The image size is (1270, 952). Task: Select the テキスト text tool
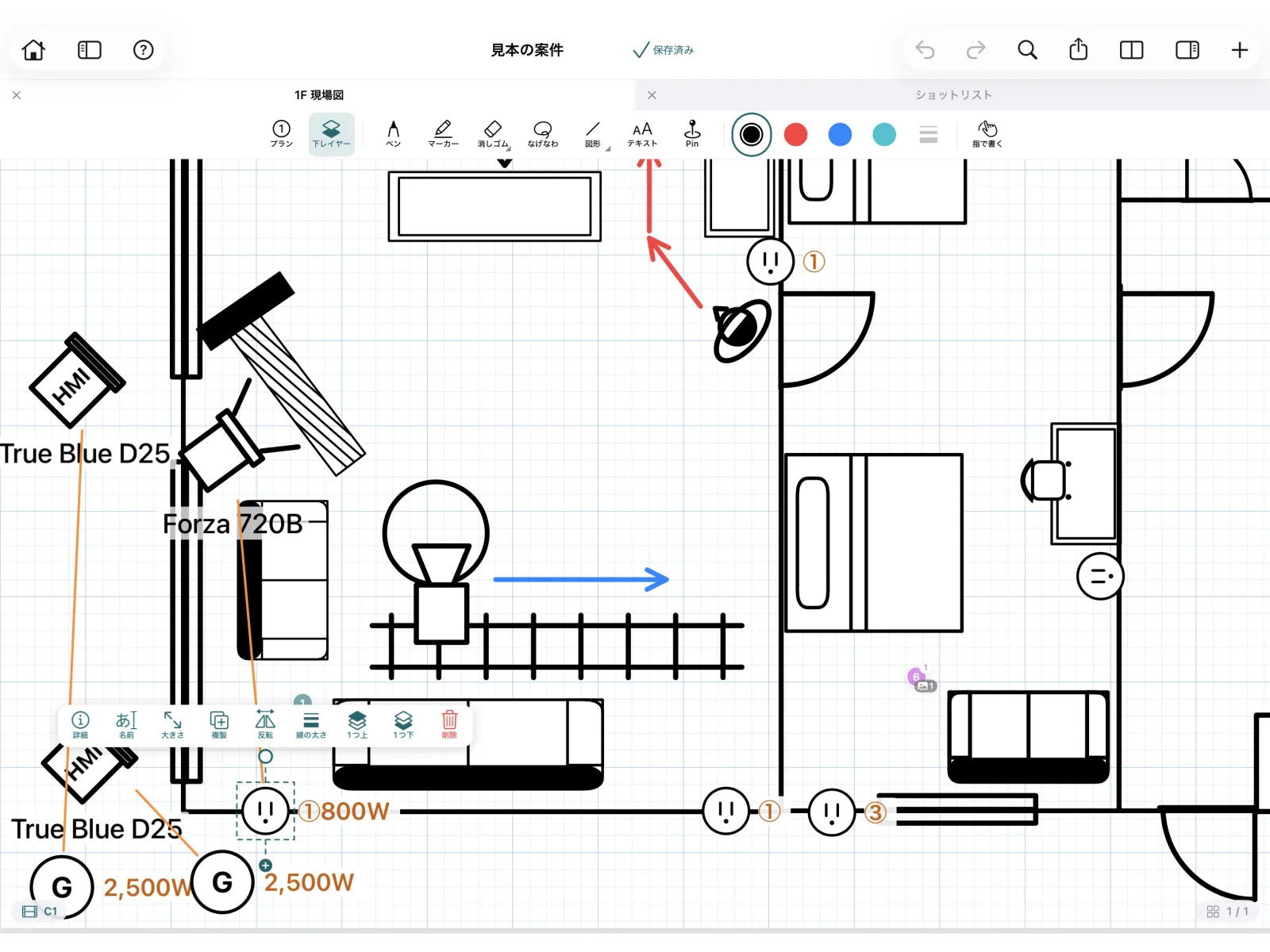[x=642, y=134]
